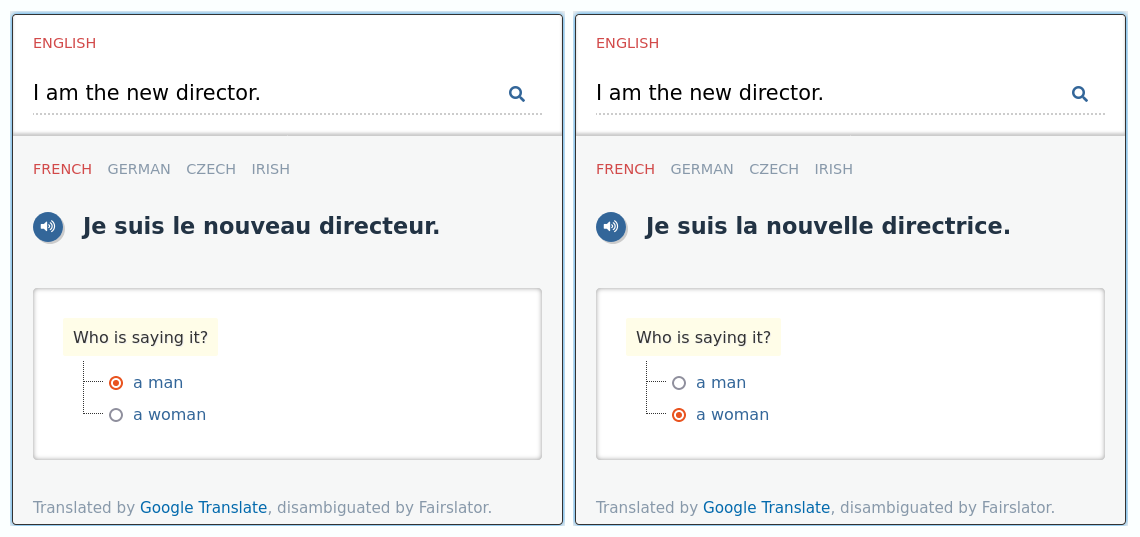
Task: Select 'a man' radio in right panel
Action: click(679, 383)
